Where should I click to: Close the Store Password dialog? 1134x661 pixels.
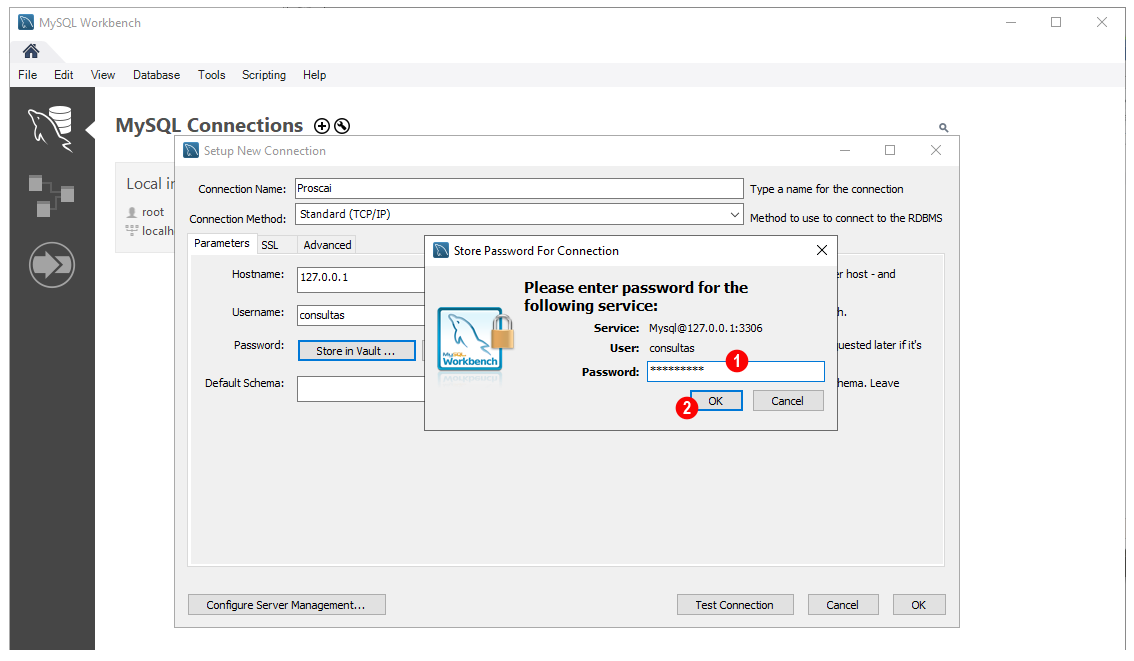tap(822, 250)
